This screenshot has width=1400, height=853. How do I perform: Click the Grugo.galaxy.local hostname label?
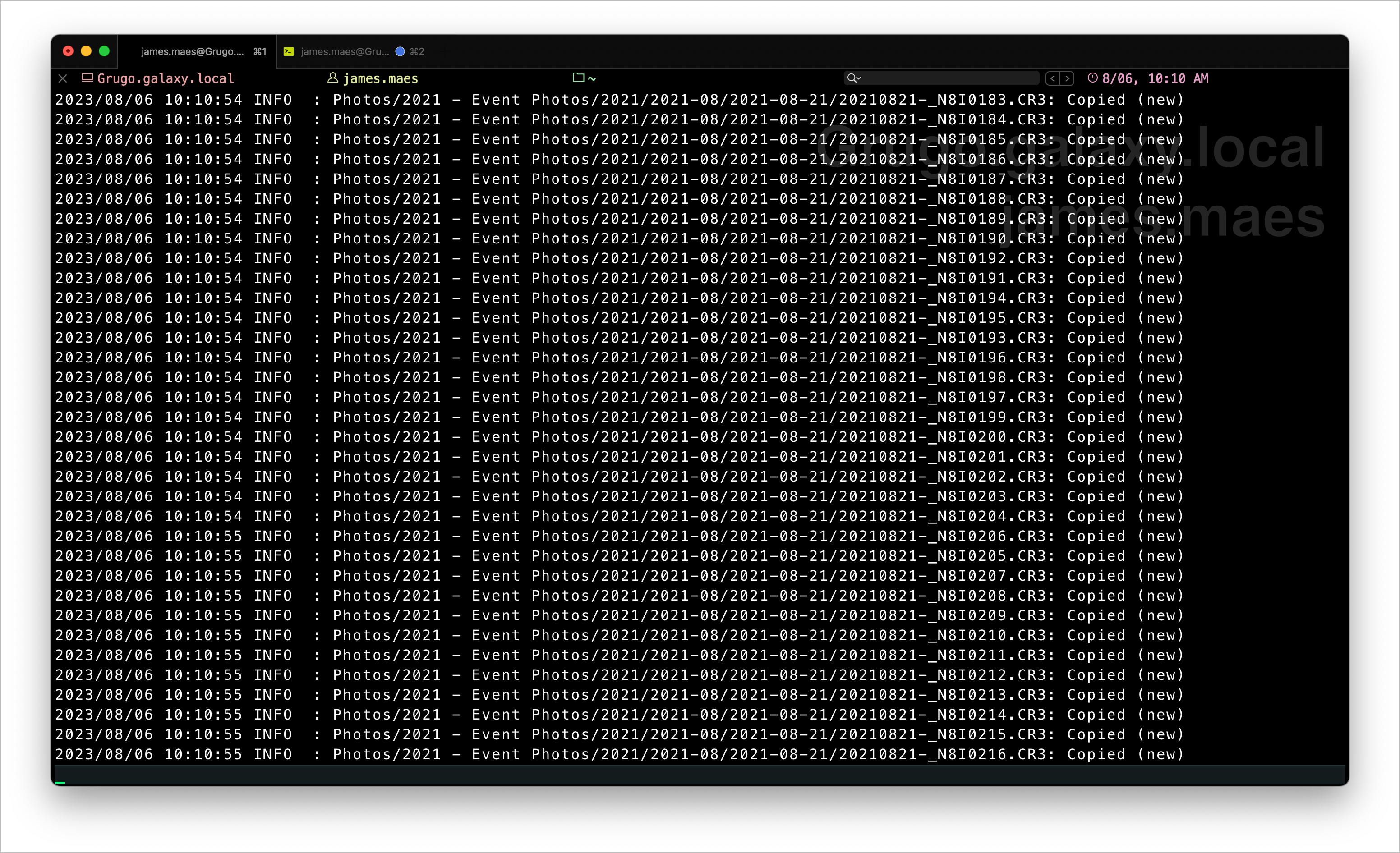coord(166,78)
